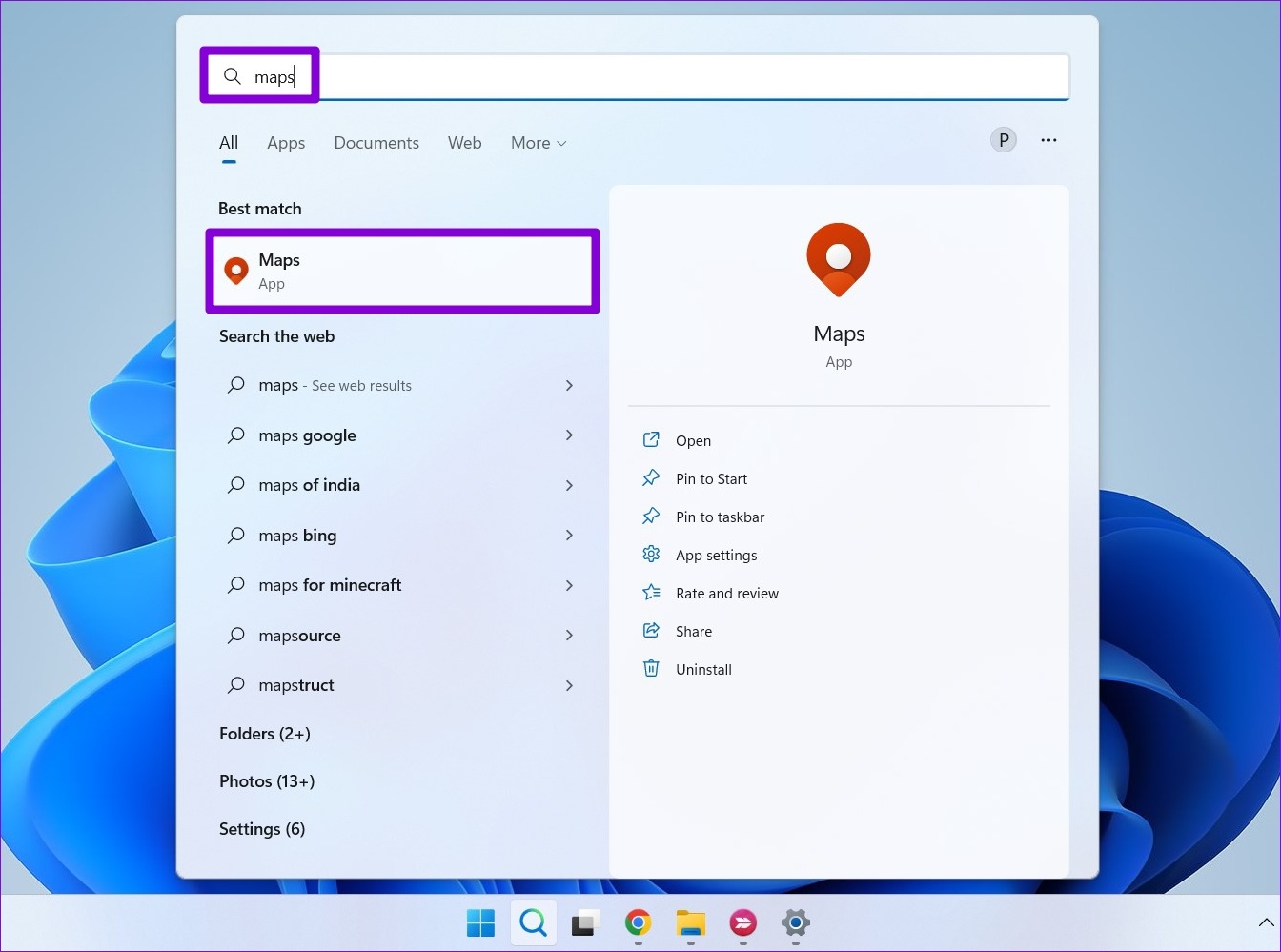Image resolution: width=1281 pixels, height=952 pixels.
Task: Click the Rate and review star icon
Action: [651, 592]
